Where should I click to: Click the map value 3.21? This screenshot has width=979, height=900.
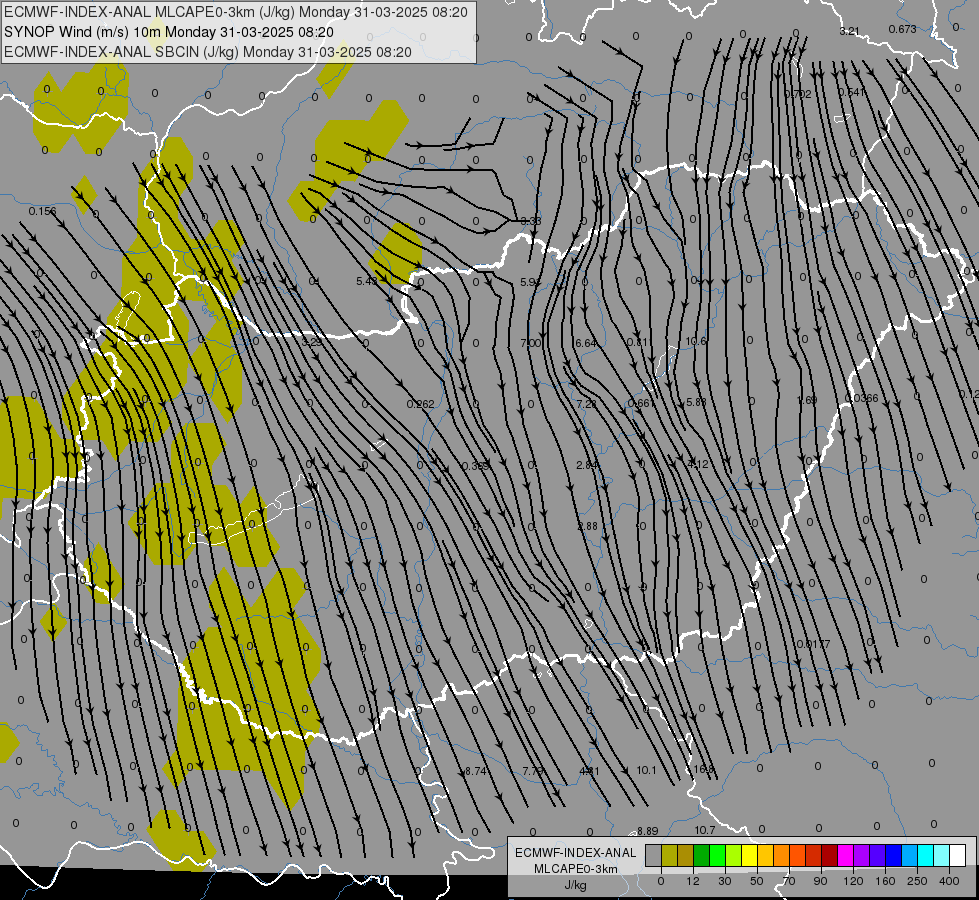point(849,31)
